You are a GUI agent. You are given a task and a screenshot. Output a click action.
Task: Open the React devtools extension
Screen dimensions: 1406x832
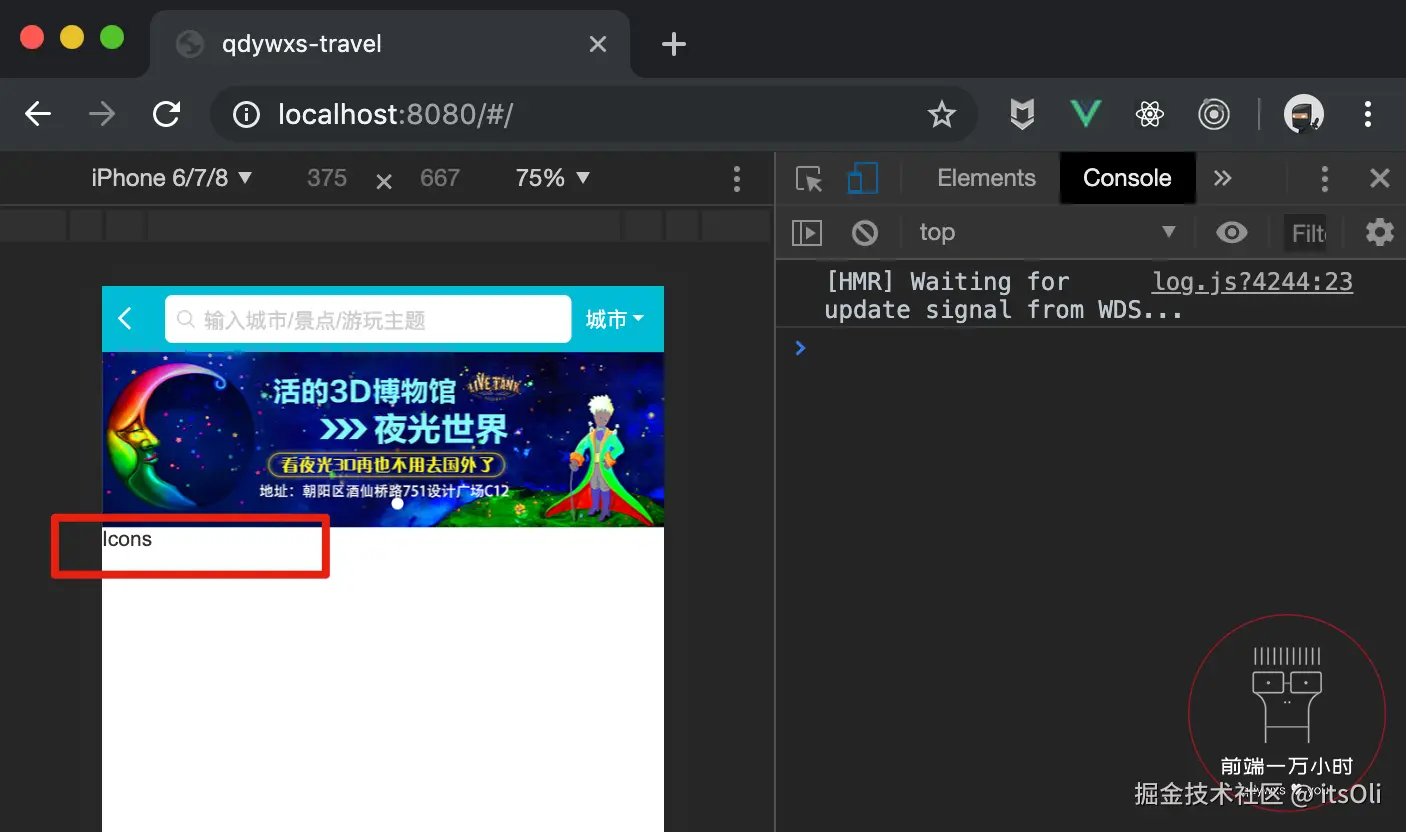pyautogui.click(x=1150, y=115)
